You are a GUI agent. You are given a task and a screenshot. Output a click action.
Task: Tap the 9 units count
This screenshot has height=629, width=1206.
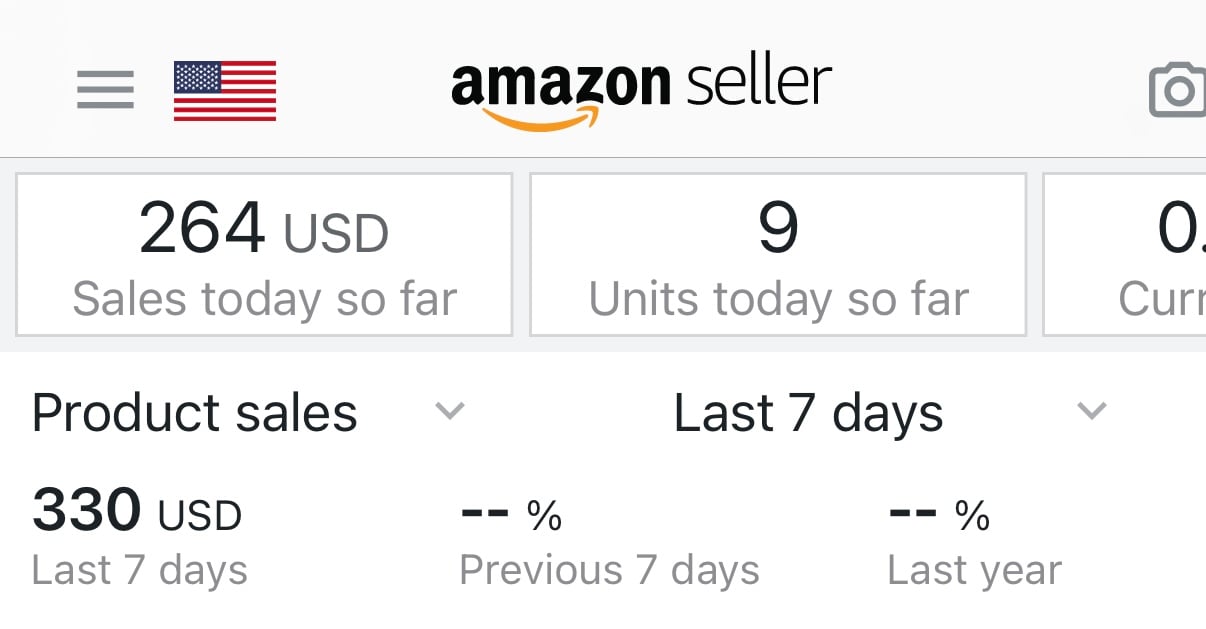point(778,229)
